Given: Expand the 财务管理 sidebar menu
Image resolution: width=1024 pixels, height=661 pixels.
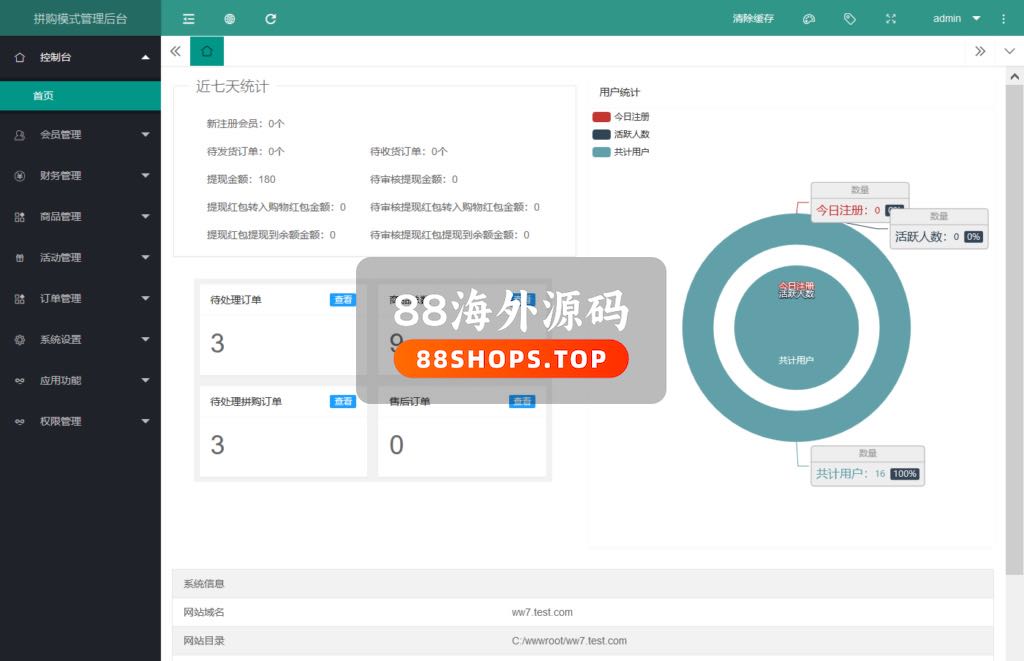Looking at the screenshot, I should coord(80,176).
